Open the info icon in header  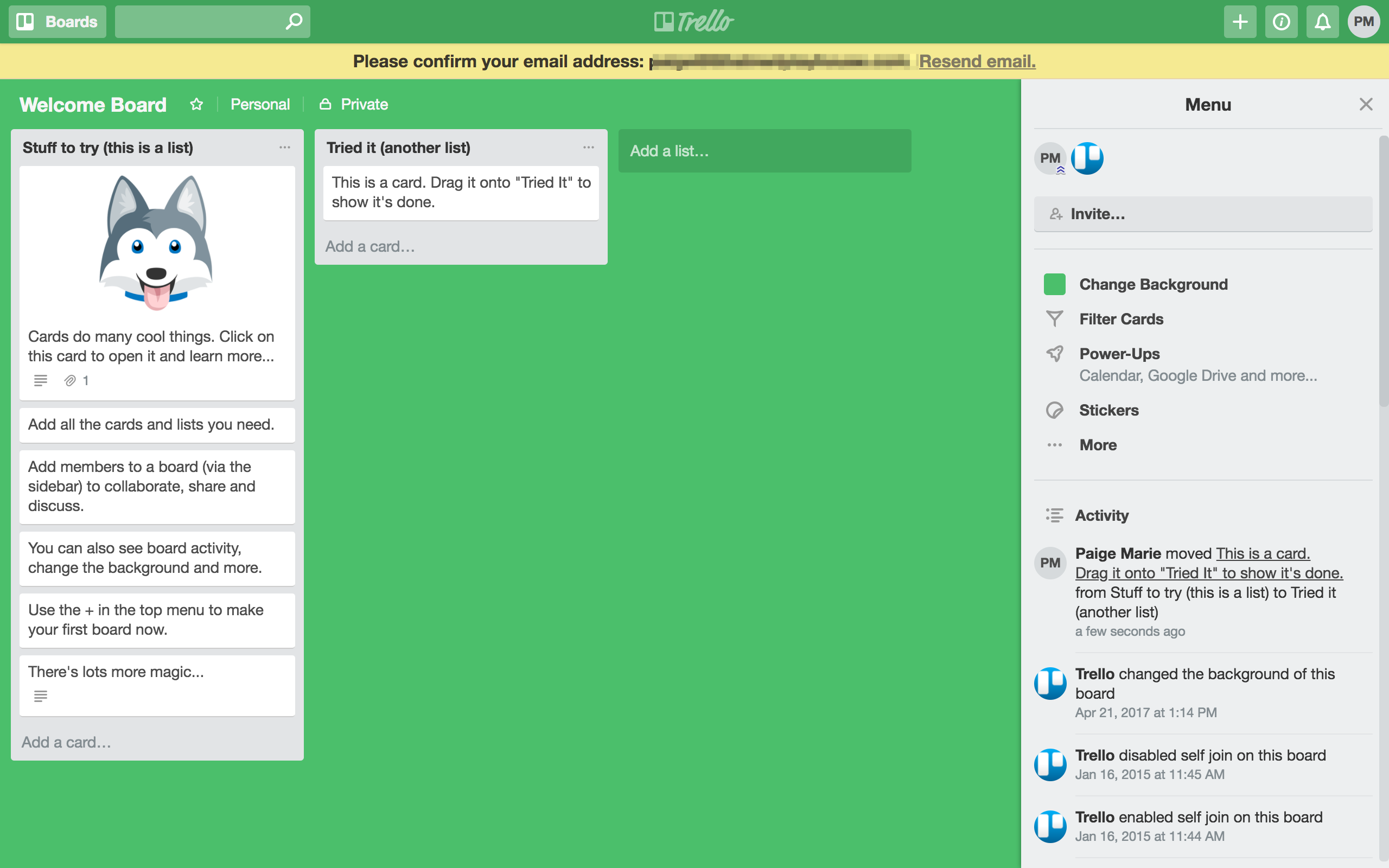(1281, 22)
